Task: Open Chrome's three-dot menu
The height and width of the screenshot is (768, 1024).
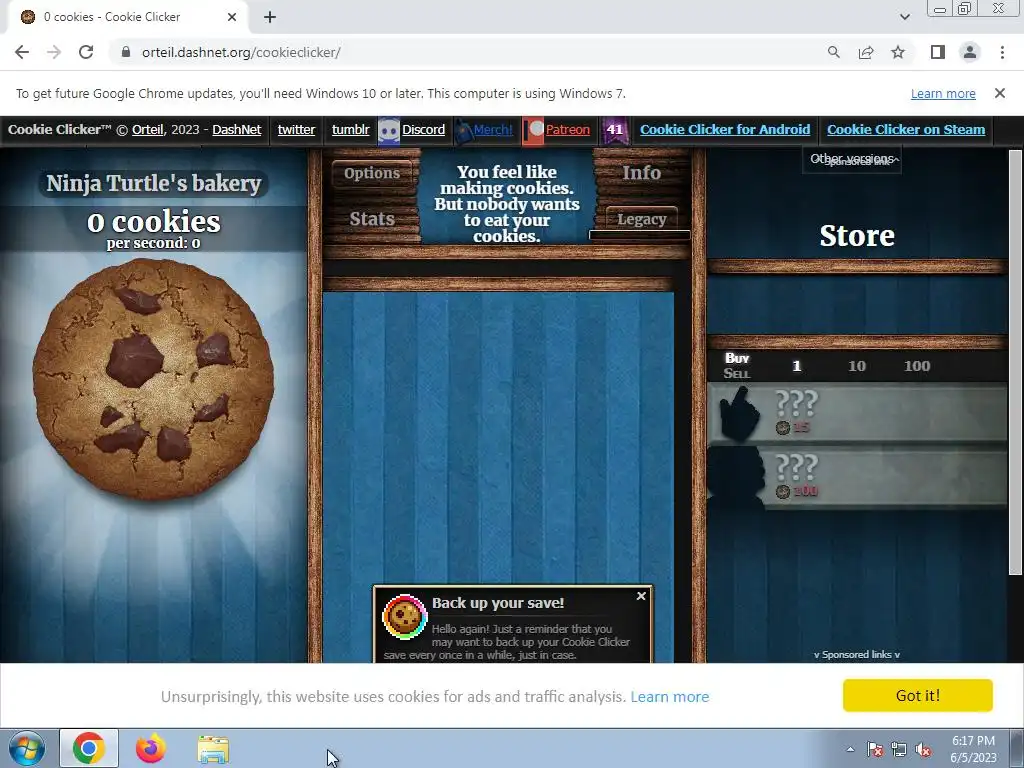Action: pos(1002,52)
